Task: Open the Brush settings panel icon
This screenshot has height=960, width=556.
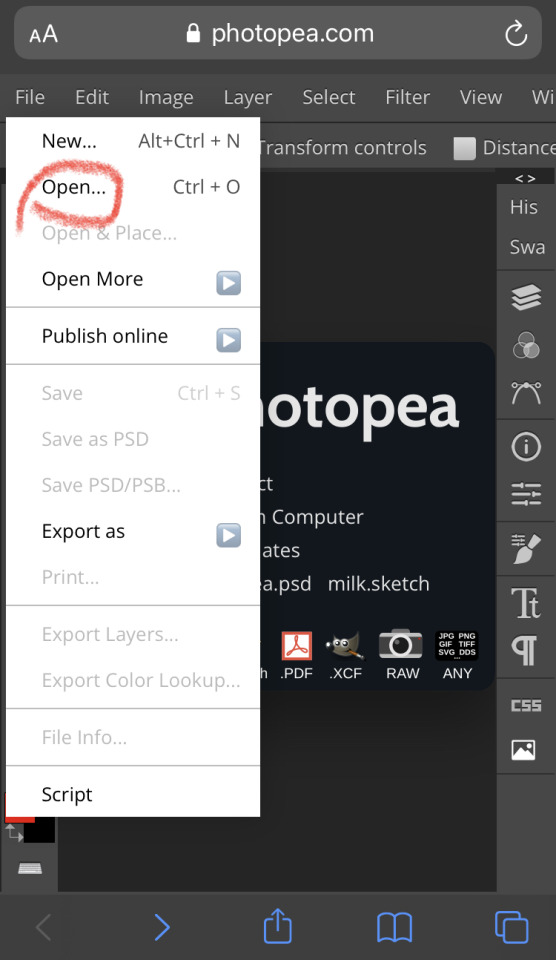Action: (x=526, y=548)
